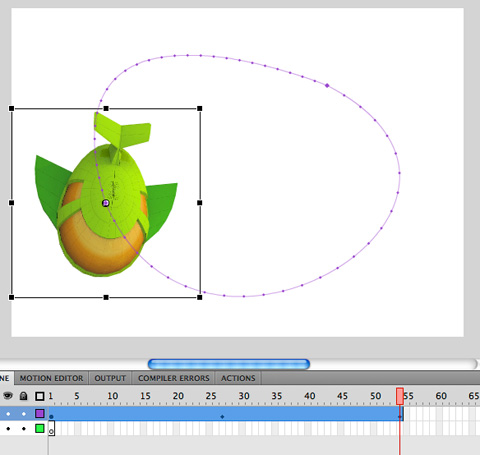The height and width of the screenshot is (455, 480).
Task: Click the blimp's center registration point
Action: coord(106,203)
